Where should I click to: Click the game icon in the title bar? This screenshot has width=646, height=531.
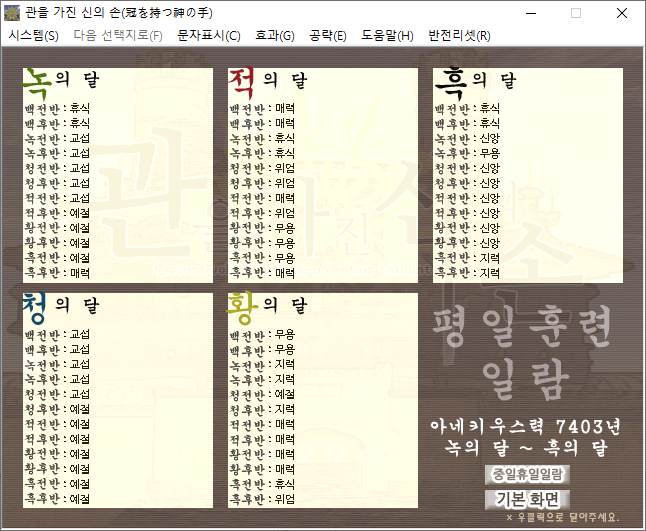(12, 13)
